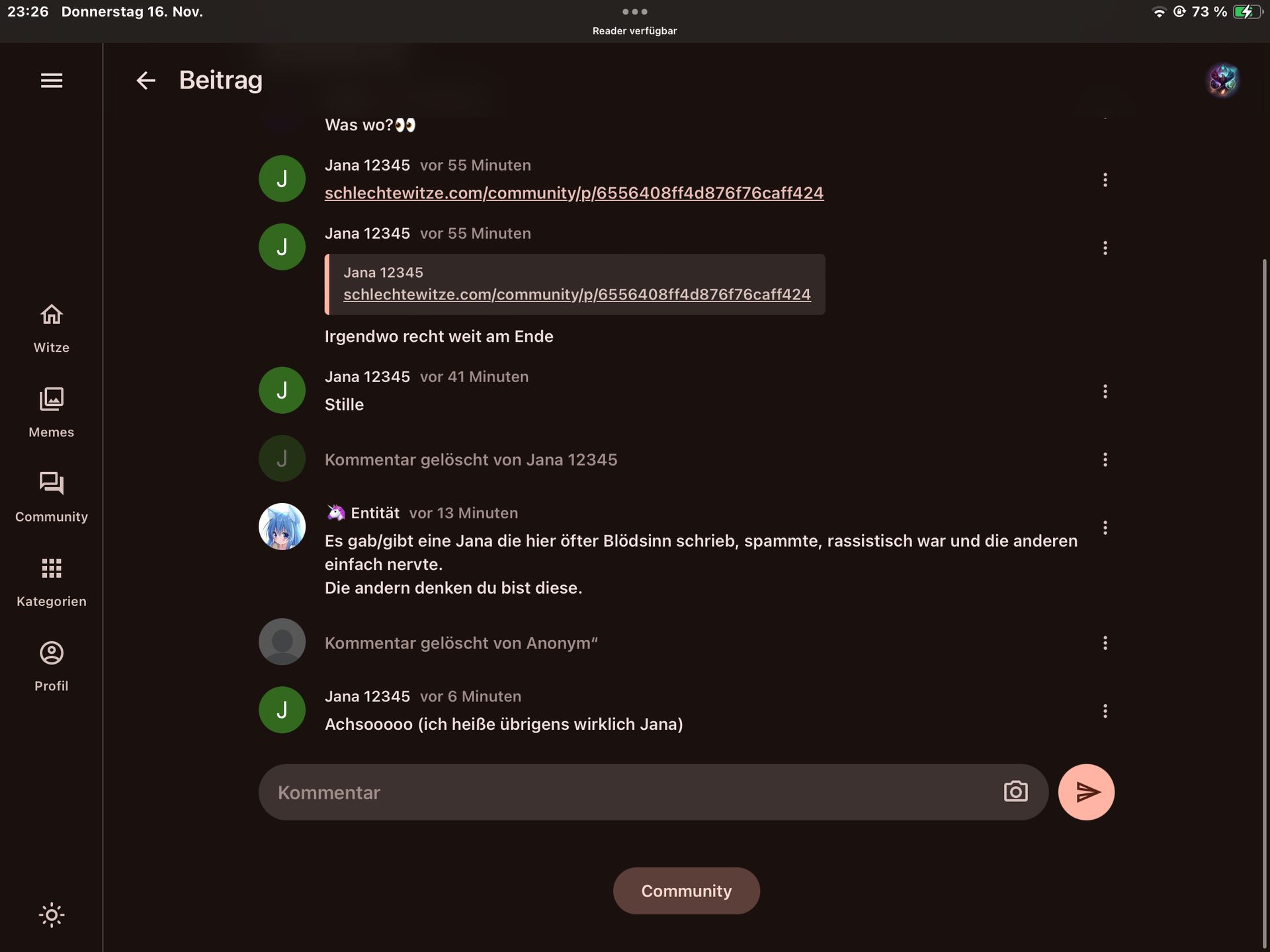Open Kategorien grid in sidebar
This screenshot has height=952, width=1270.
(52, 582)
